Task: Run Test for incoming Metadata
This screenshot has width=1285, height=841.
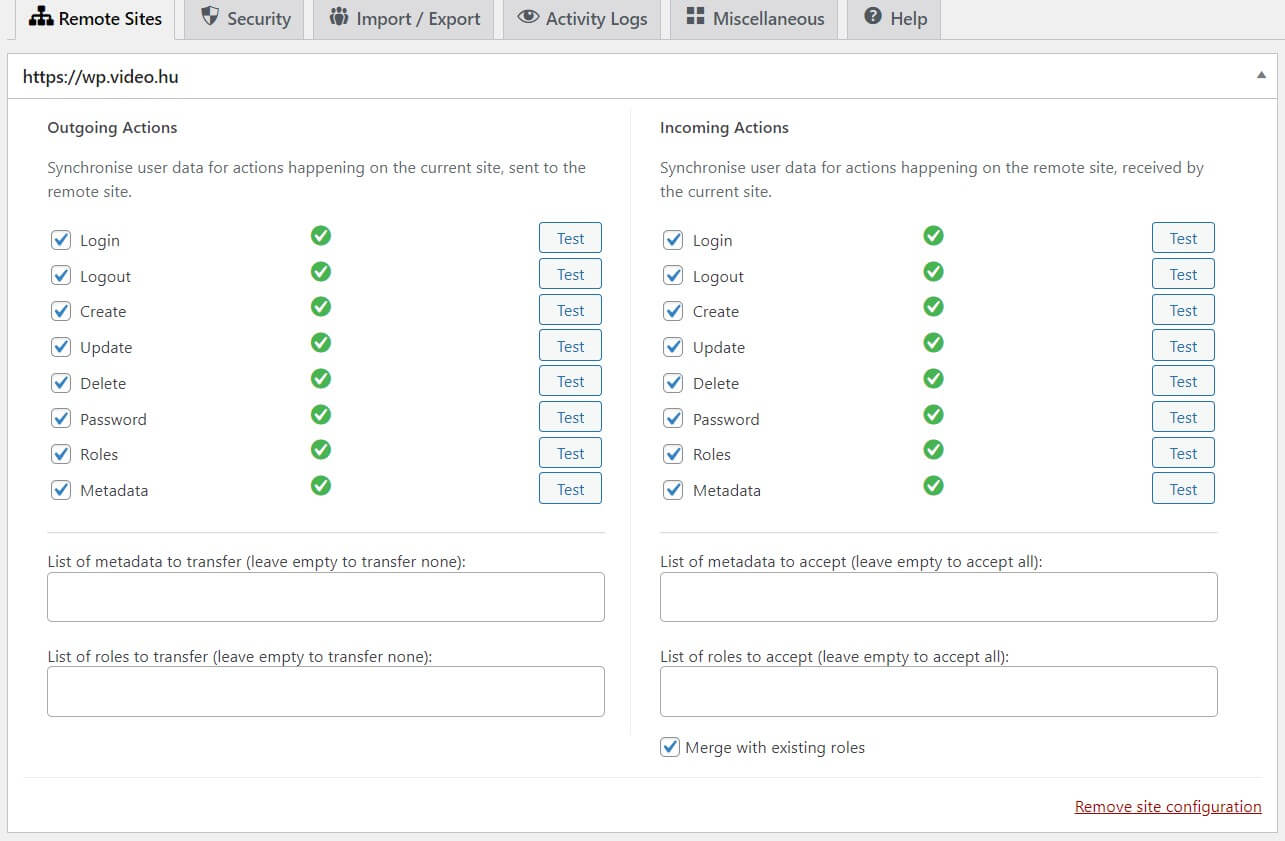Action: [1183, 489]
